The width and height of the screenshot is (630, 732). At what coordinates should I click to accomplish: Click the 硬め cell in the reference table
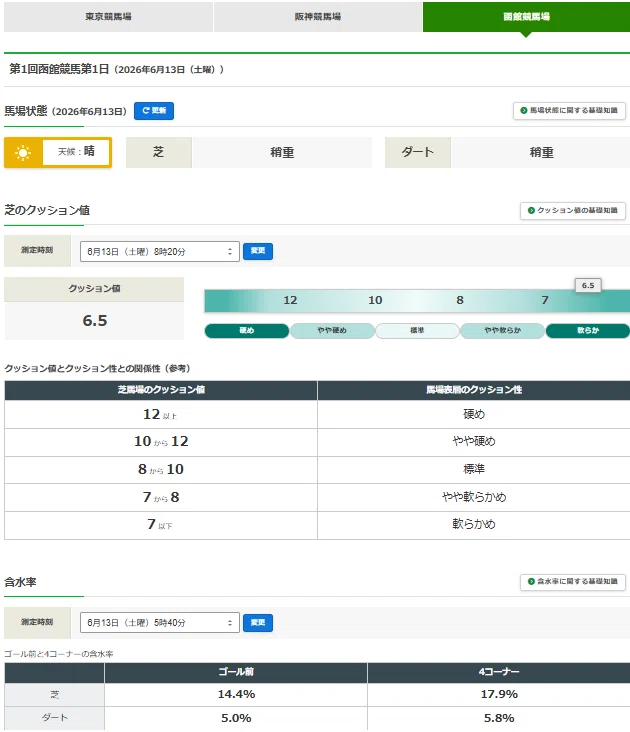[474, 415]
